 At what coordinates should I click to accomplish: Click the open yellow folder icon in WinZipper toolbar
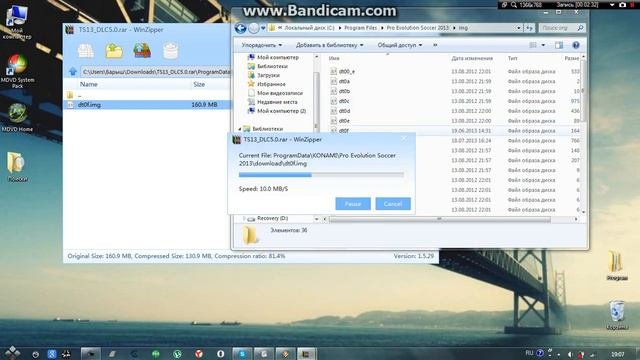[114, 51]
